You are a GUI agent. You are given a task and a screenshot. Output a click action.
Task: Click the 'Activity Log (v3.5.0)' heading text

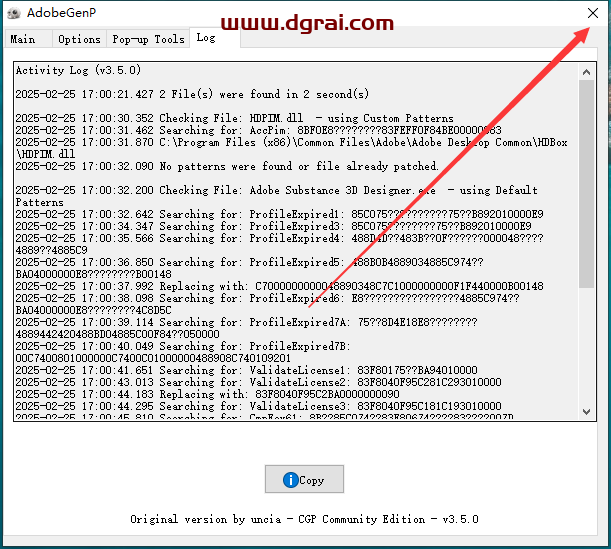pos(78,70)
